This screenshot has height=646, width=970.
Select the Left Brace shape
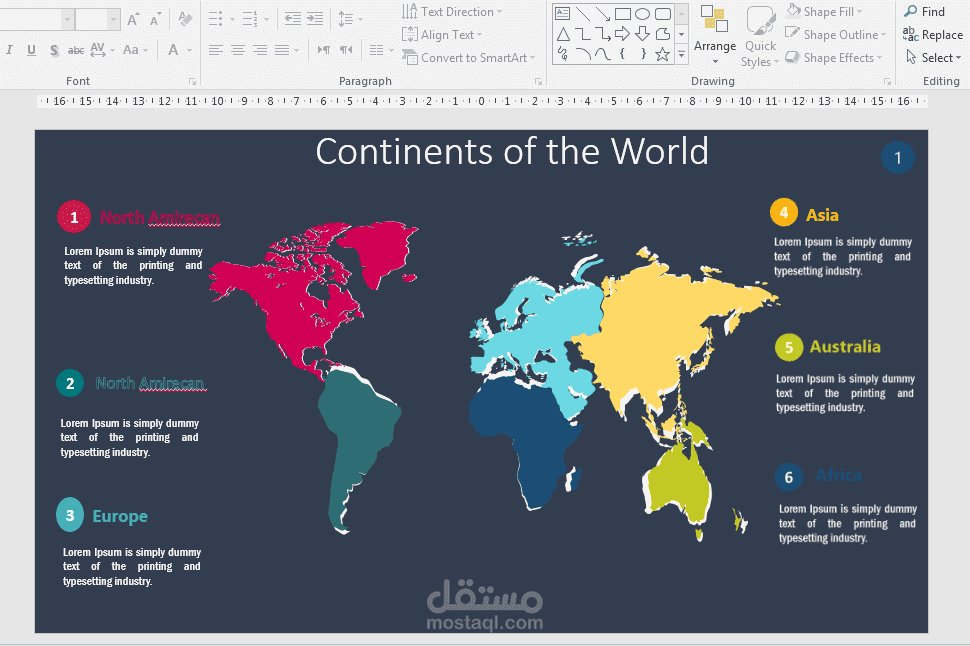pos(623,54)
